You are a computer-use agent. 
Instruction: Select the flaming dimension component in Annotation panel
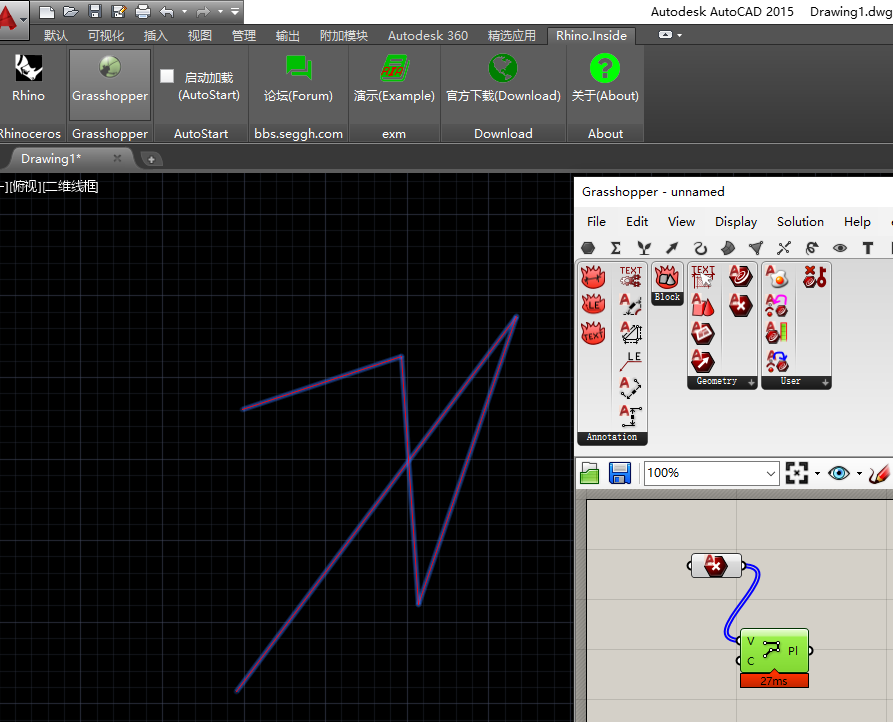(593, 277)
